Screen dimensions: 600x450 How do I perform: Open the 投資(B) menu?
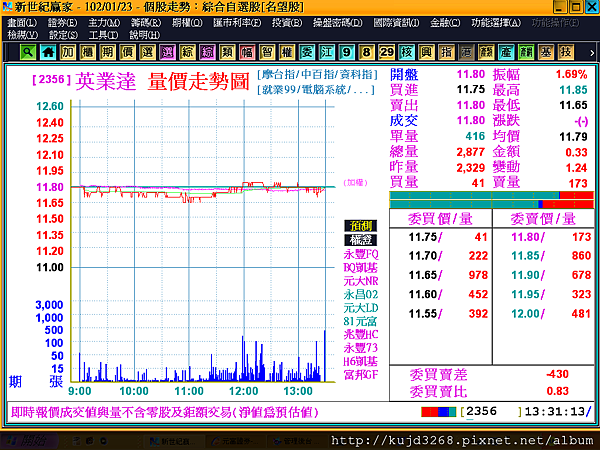point(287,23)
